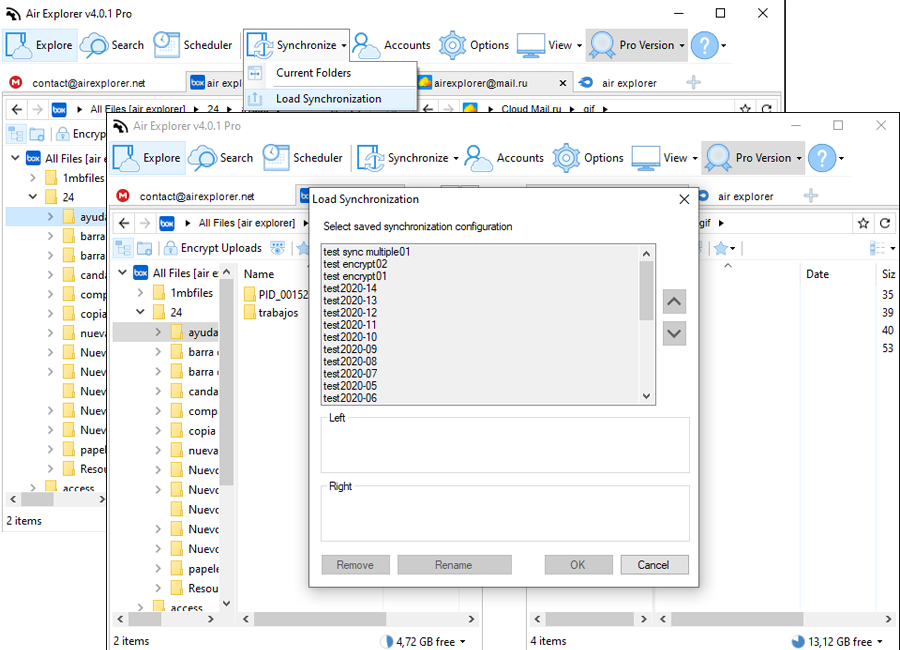900x650 pixels.
Task: Open Options gear in the front window
Action: [x=588, y=158]
